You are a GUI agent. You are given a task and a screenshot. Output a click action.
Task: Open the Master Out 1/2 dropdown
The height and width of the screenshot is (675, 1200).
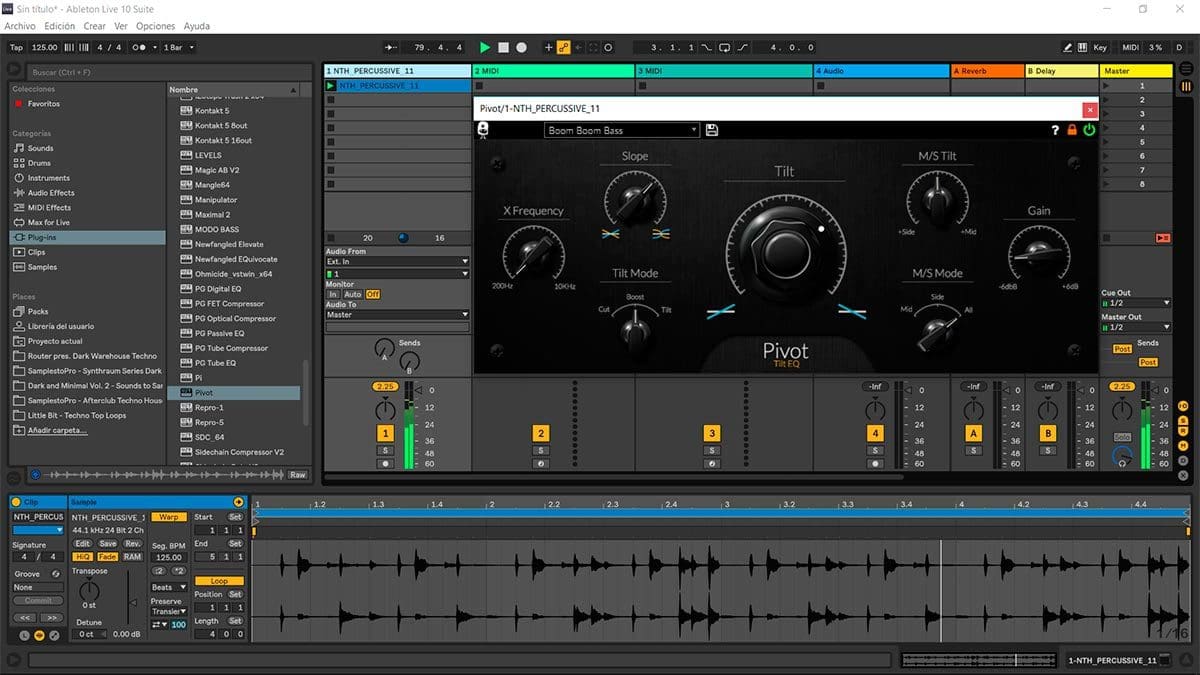click(x=1135, y=327)
